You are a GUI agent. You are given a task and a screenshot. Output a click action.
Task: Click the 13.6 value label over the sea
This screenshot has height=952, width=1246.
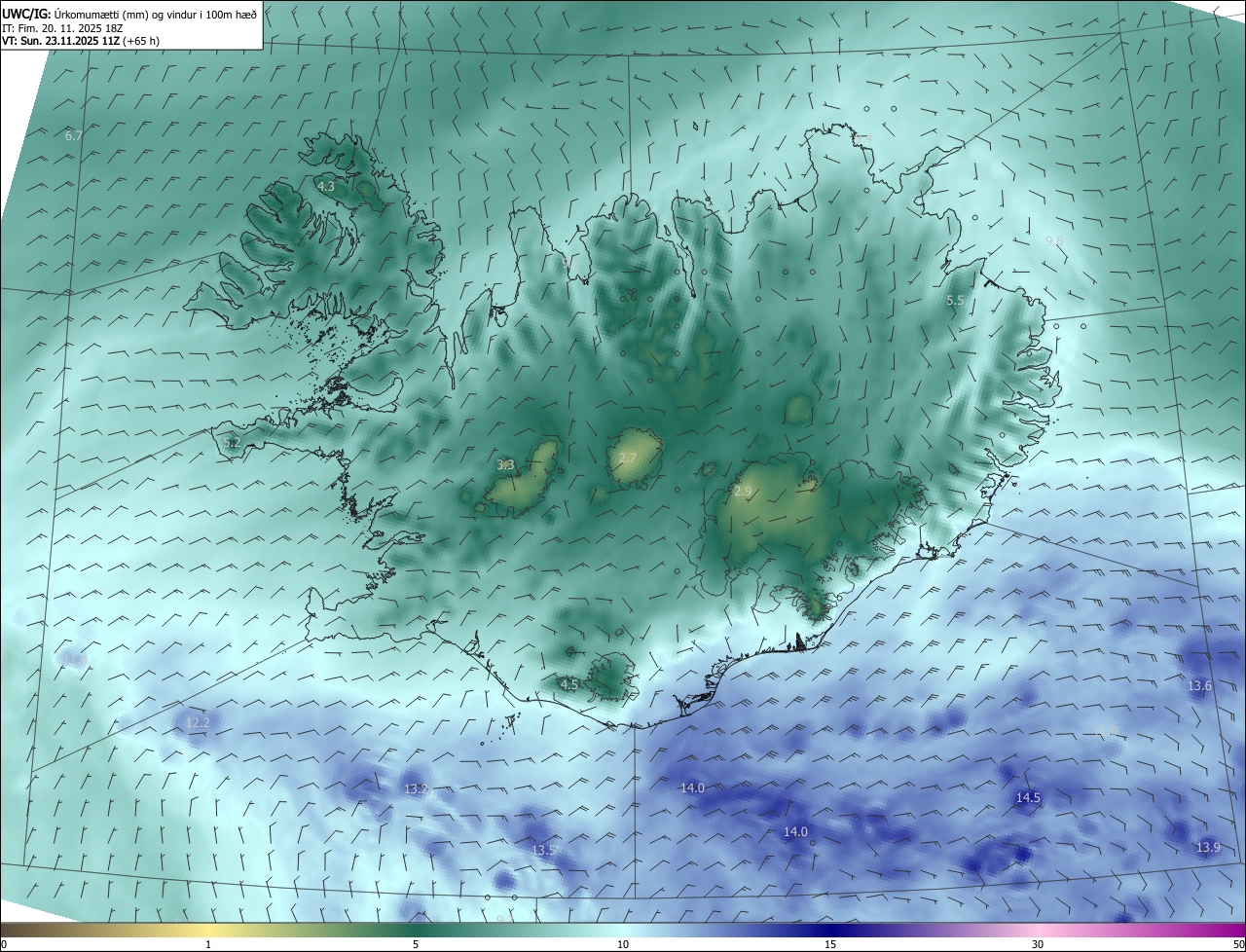coord(1199,685)
